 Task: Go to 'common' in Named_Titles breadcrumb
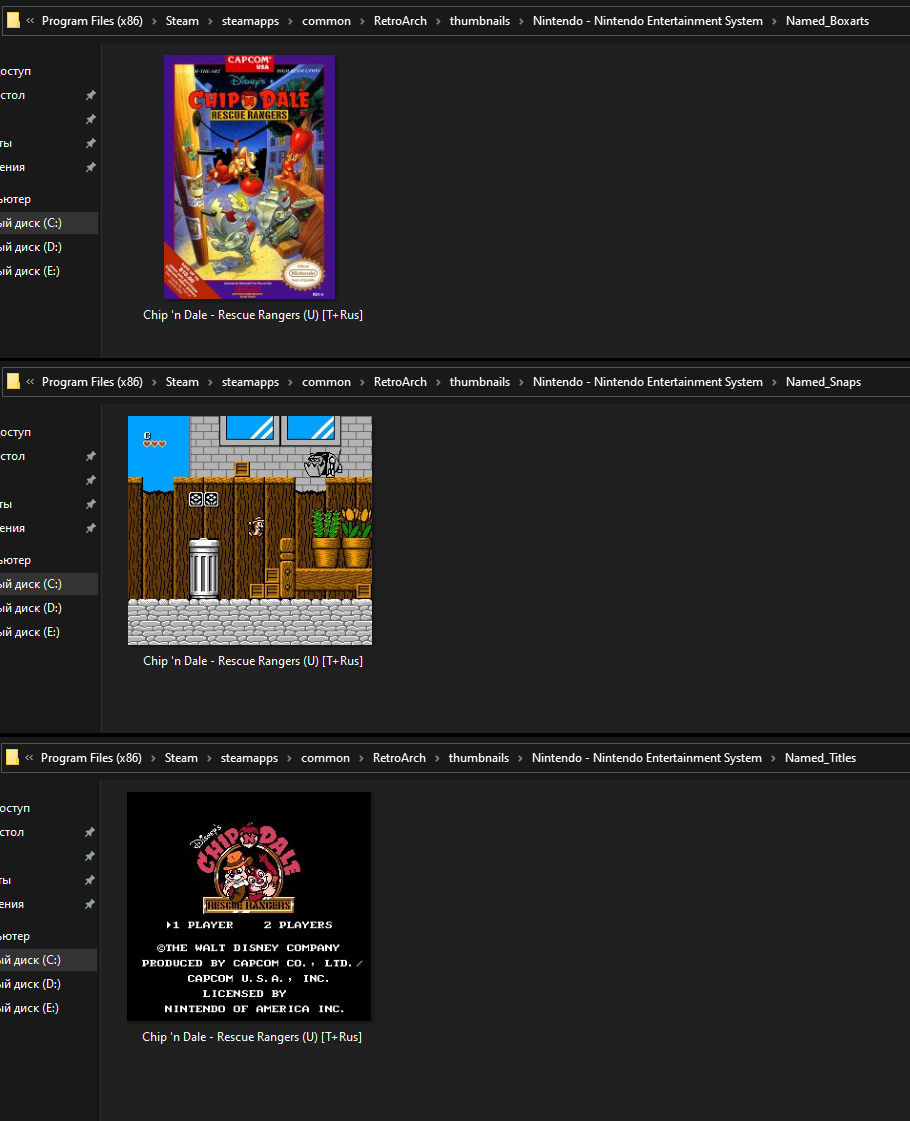325,758
